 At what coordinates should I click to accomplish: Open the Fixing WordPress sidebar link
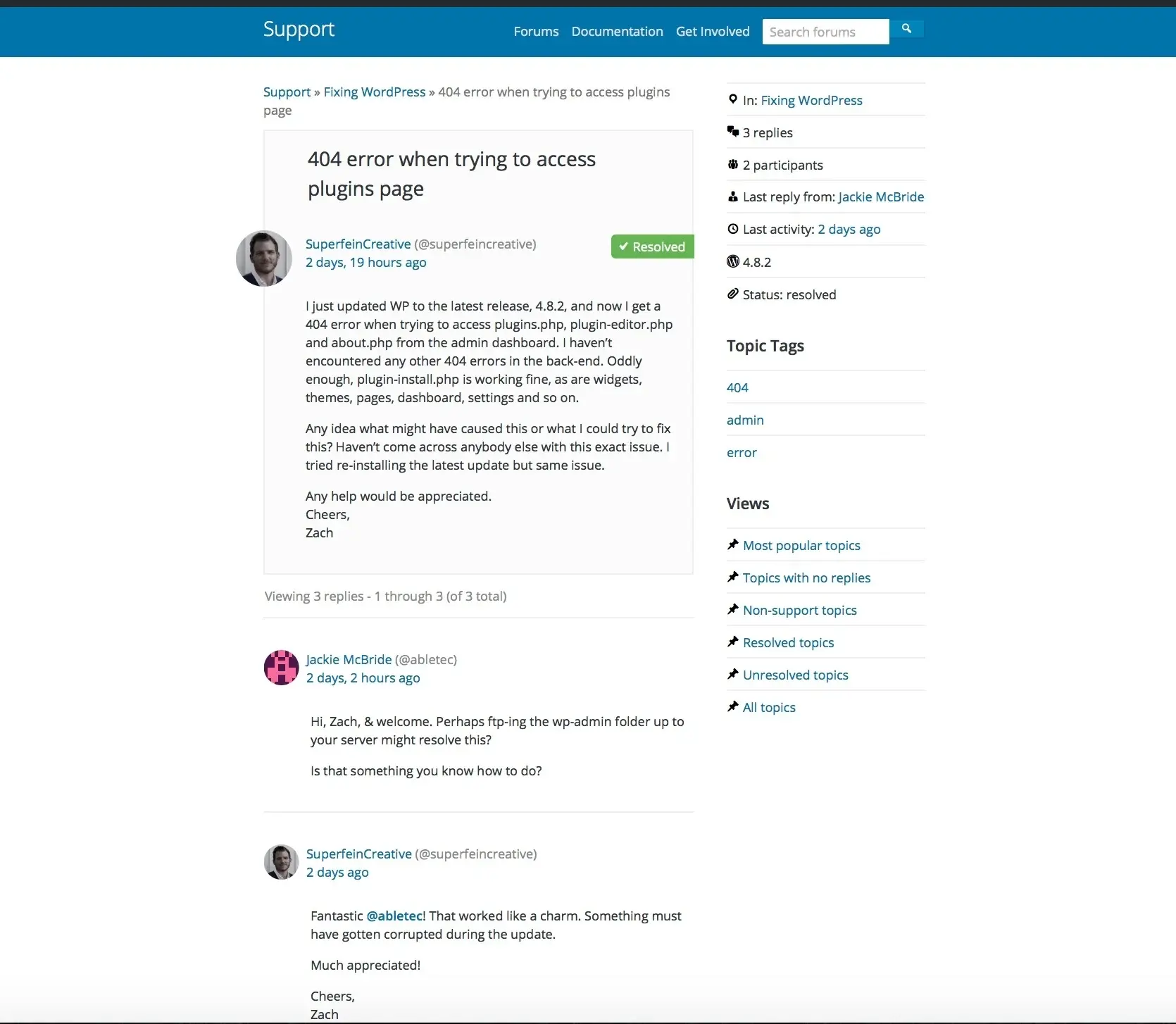[811, 100]
